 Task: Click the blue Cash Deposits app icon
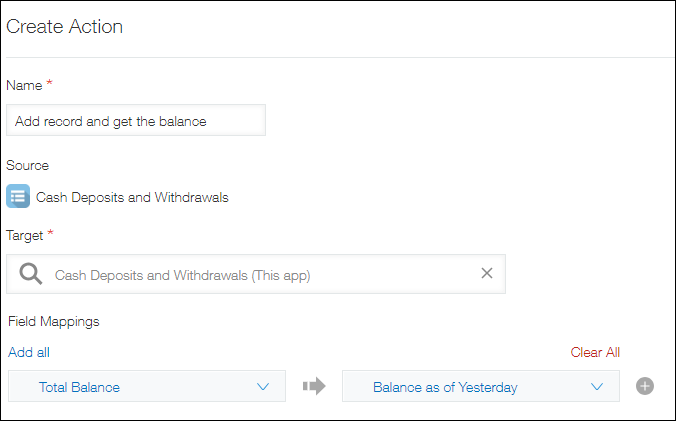(18, 196)
